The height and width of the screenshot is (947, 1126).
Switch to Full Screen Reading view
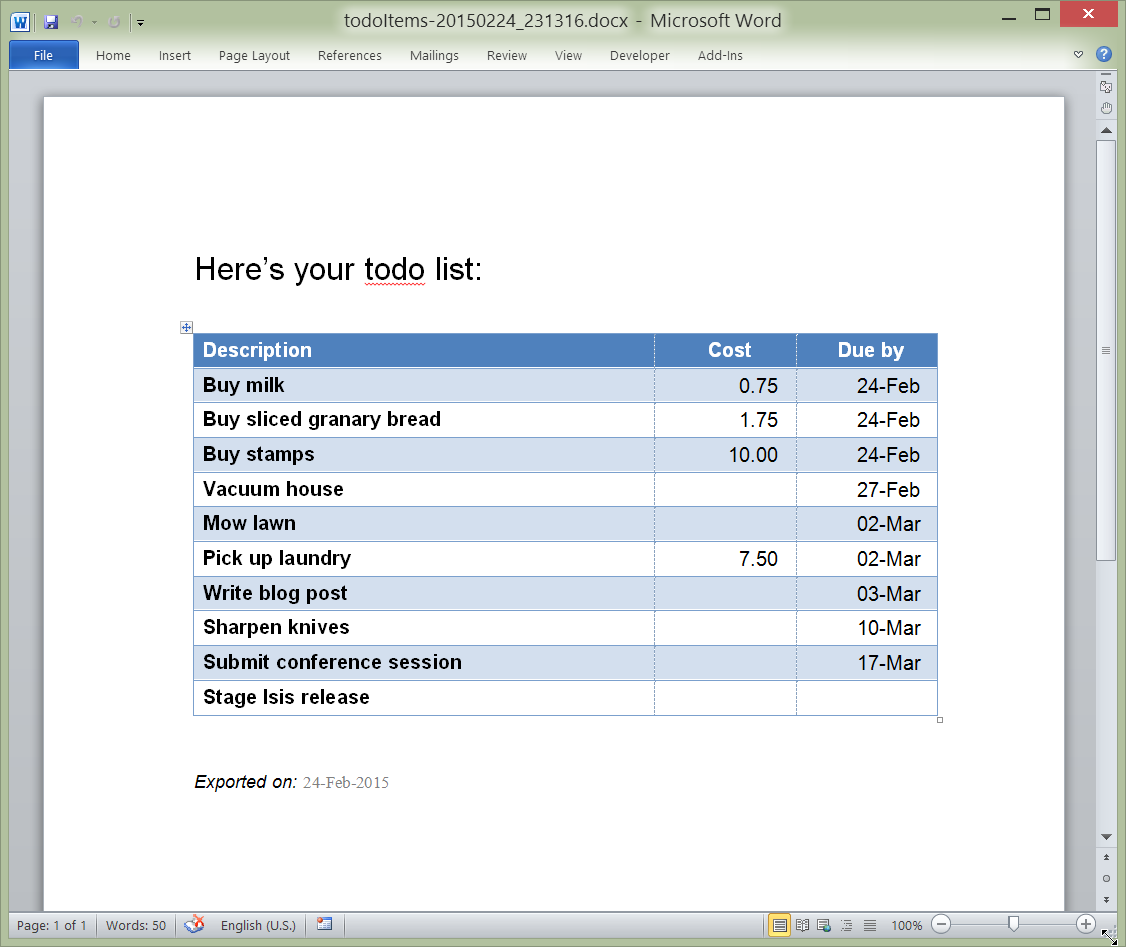pos(802,925)
